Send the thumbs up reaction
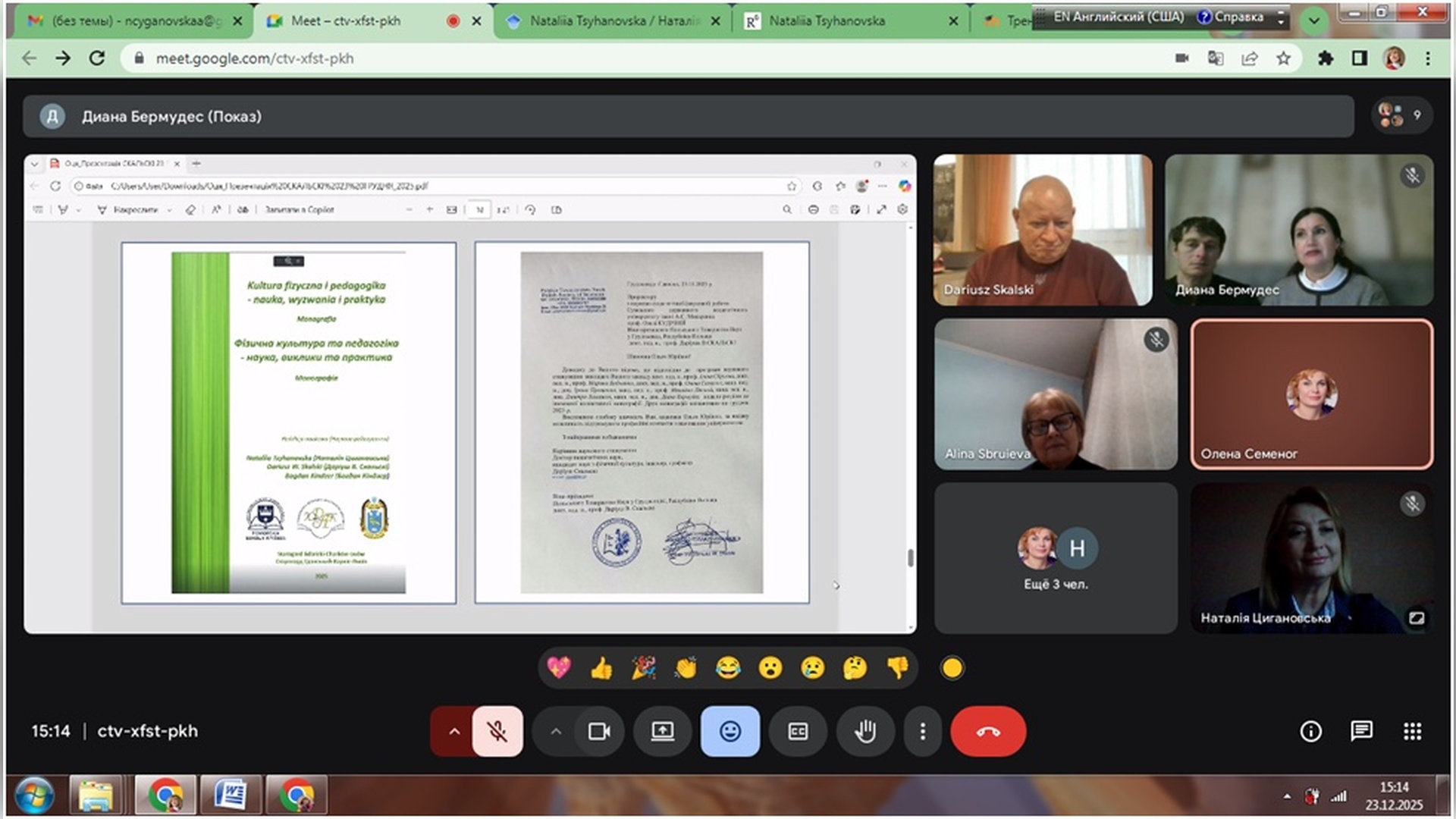The image size is (1456, 819). click(x=601, y=668)
